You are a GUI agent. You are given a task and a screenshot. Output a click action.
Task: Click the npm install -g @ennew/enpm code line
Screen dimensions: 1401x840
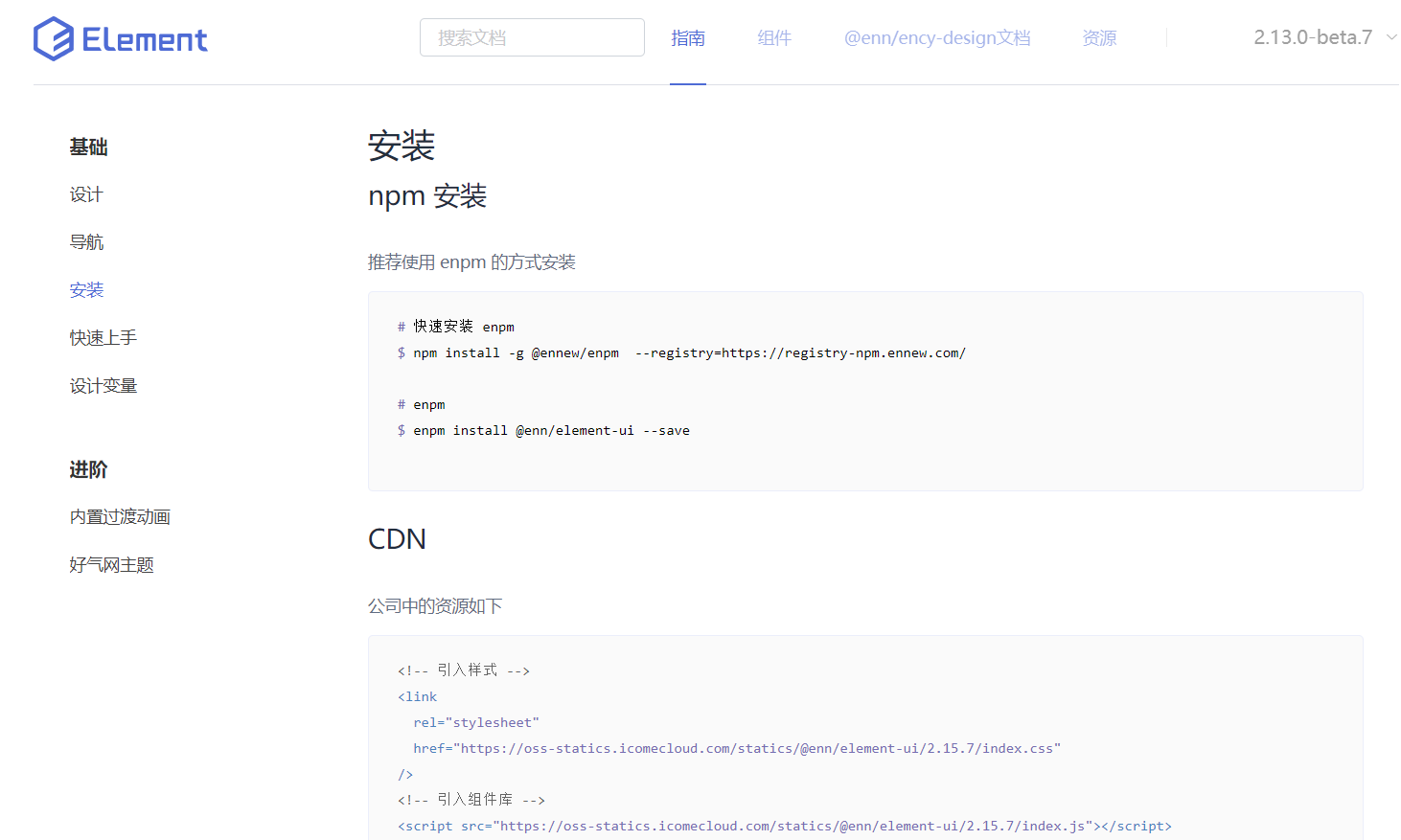681,353
